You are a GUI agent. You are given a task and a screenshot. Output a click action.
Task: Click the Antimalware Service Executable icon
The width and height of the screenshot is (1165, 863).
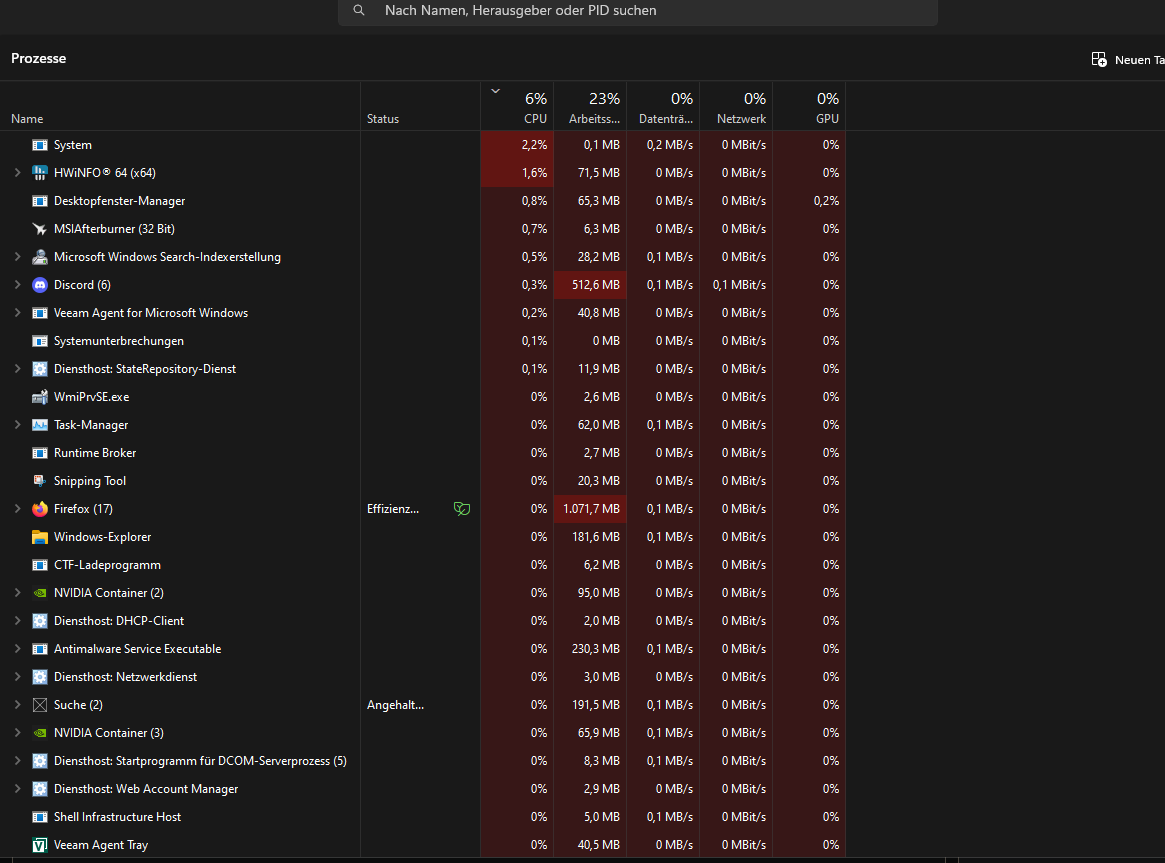pyautogui.click(x=40, y=649)
